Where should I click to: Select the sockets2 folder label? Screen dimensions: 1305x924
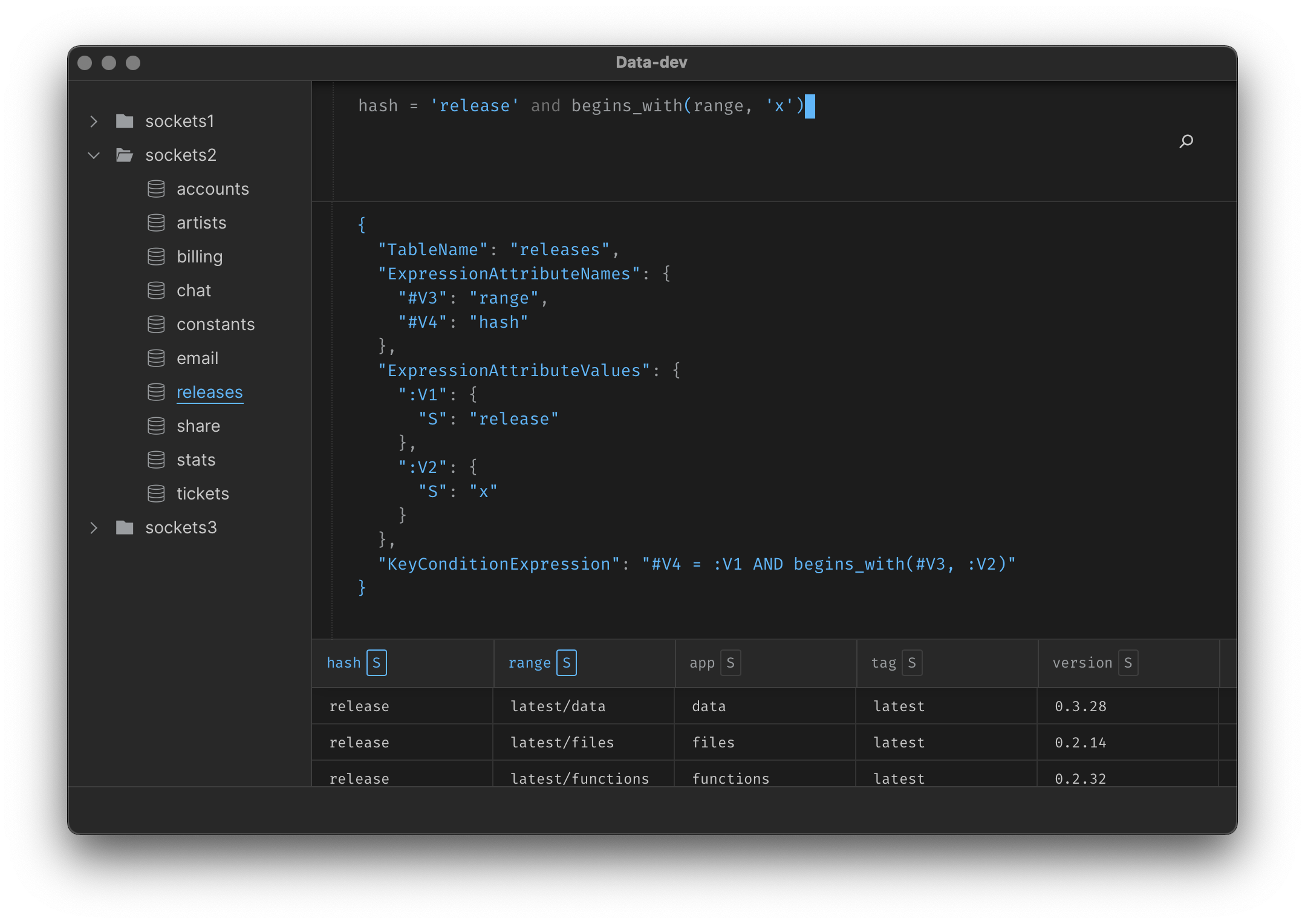click(x=181, y=155)
